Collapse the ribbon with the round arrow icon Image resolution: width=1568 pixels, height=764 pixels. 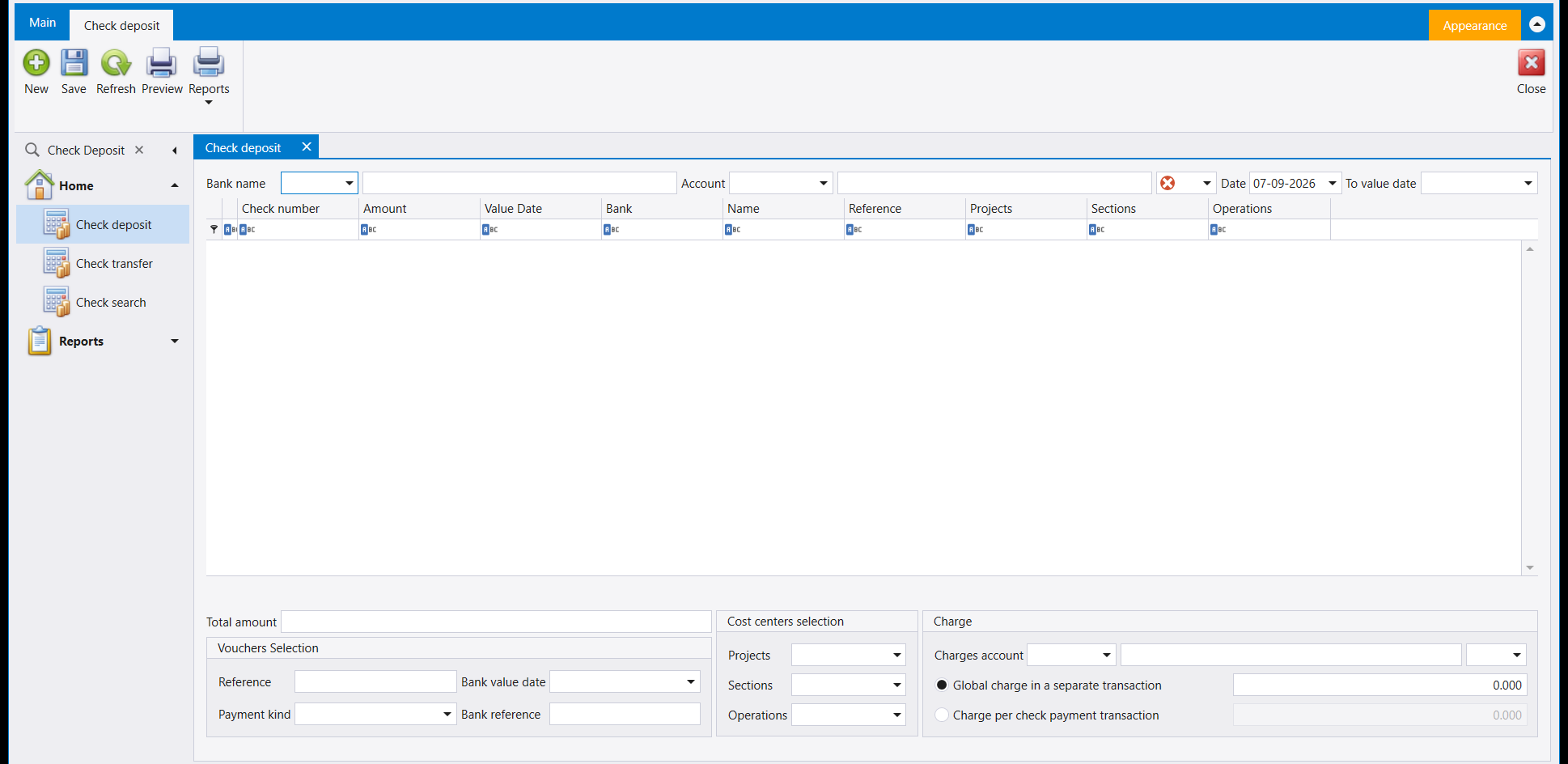(1537, 24)
